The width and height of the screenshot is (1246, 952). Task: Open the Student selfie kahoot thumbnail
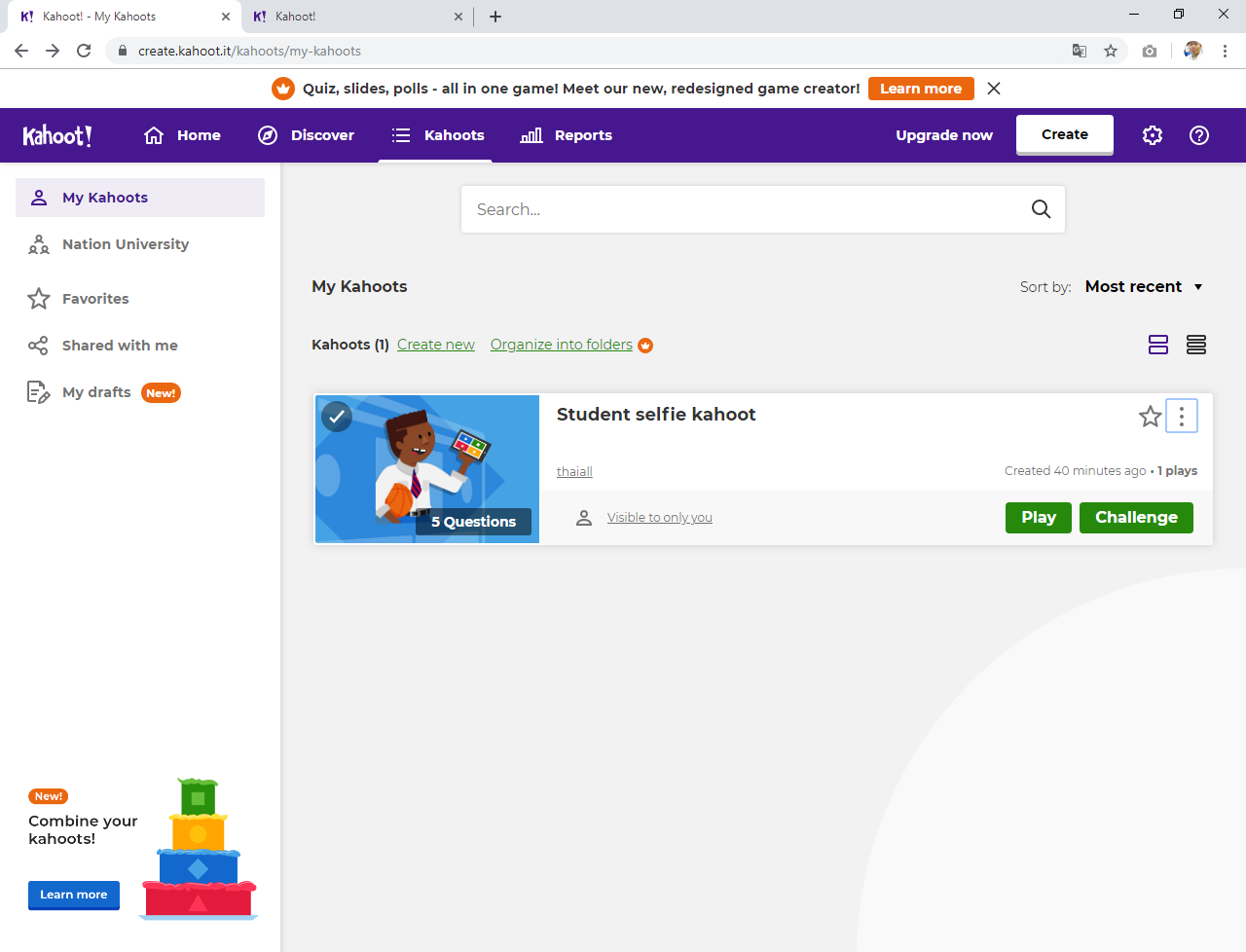[x=427, y=469]
